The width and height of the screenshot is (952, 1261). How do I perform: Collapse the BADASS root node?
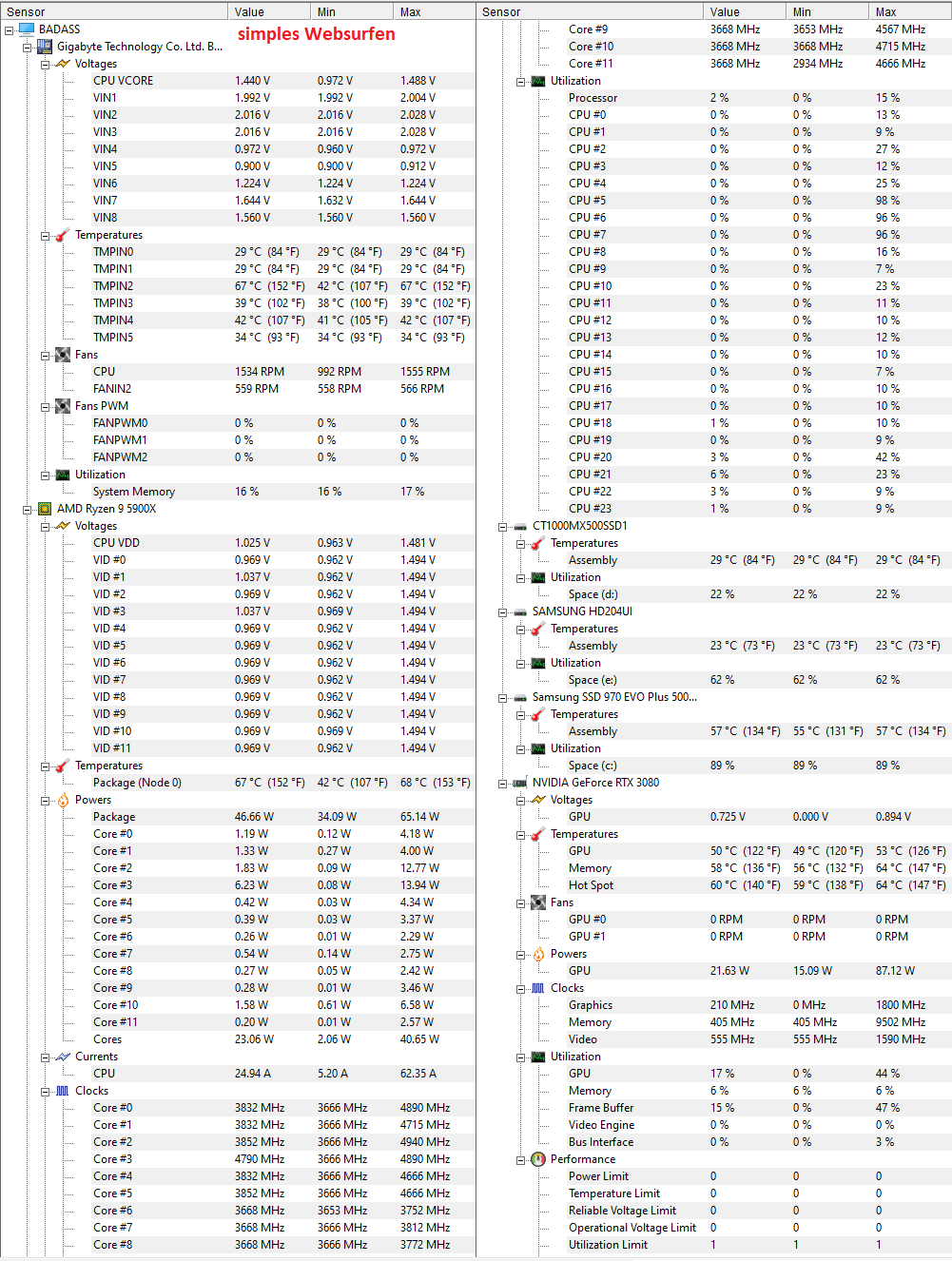click(x=10, y=29)
